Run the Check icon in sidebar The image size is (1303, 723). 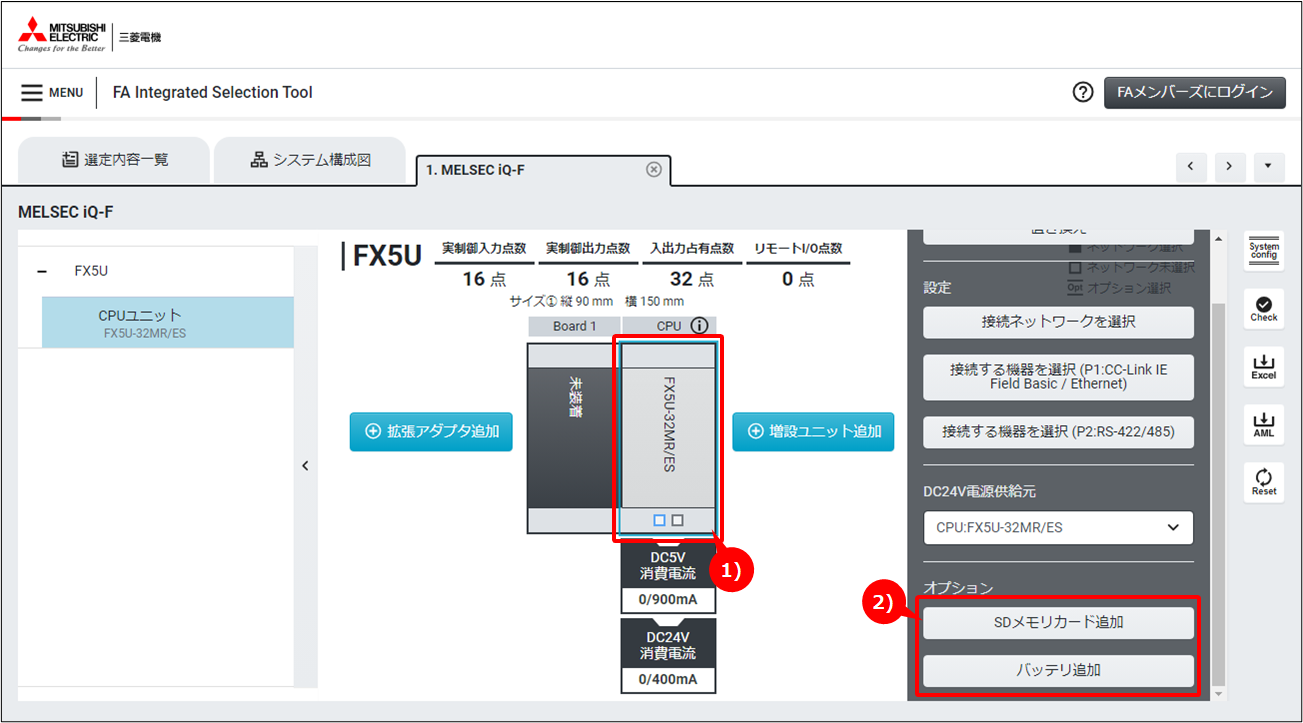click(x=1264, y=308)
